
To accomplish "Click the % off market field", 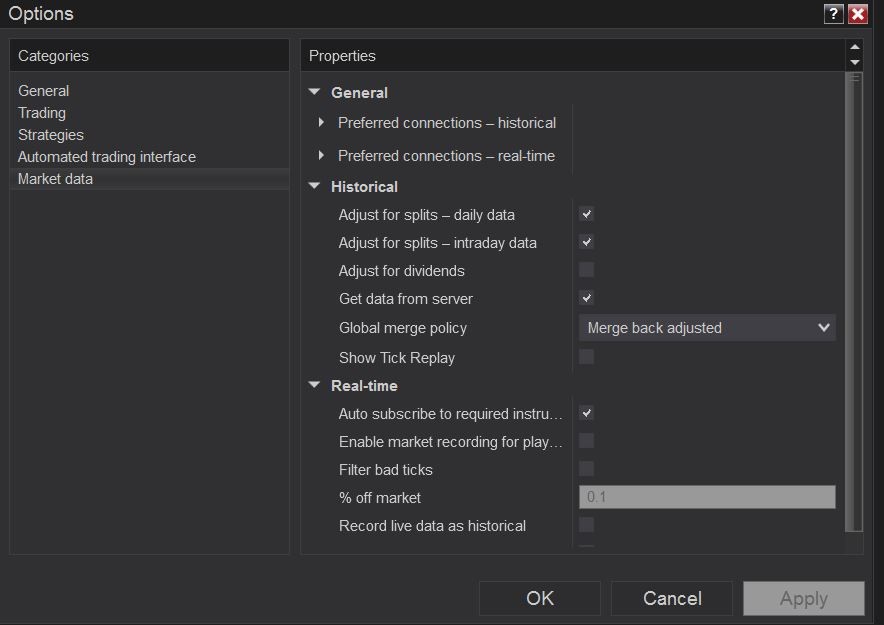I will pyautogui.click(x=707, y=497).
